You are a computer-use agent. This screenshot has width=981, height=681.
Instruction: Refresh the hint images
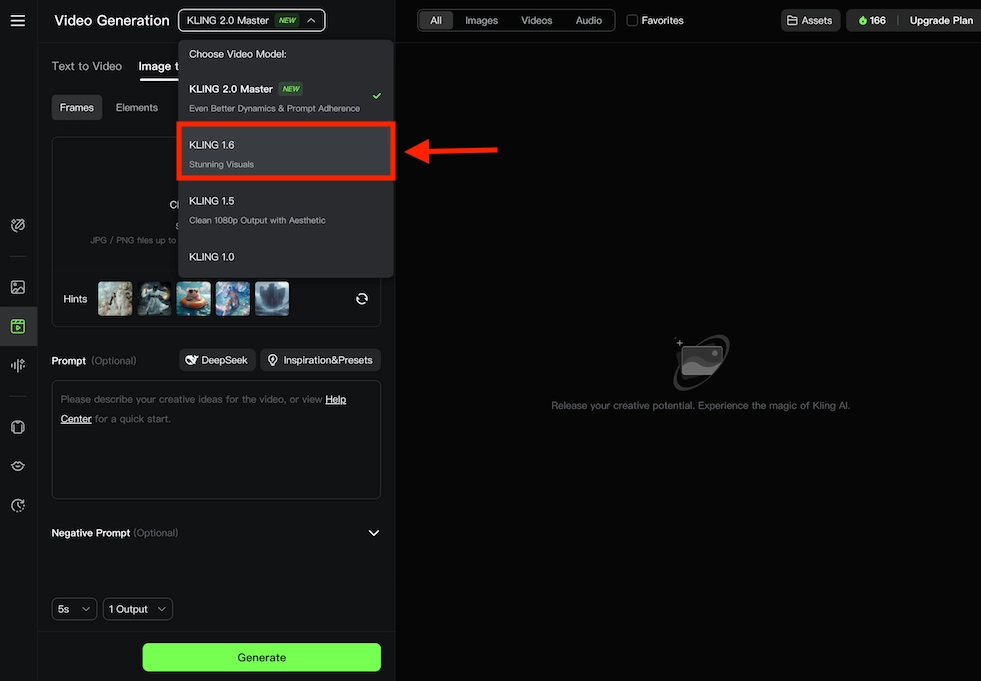(x=362, y=299)
